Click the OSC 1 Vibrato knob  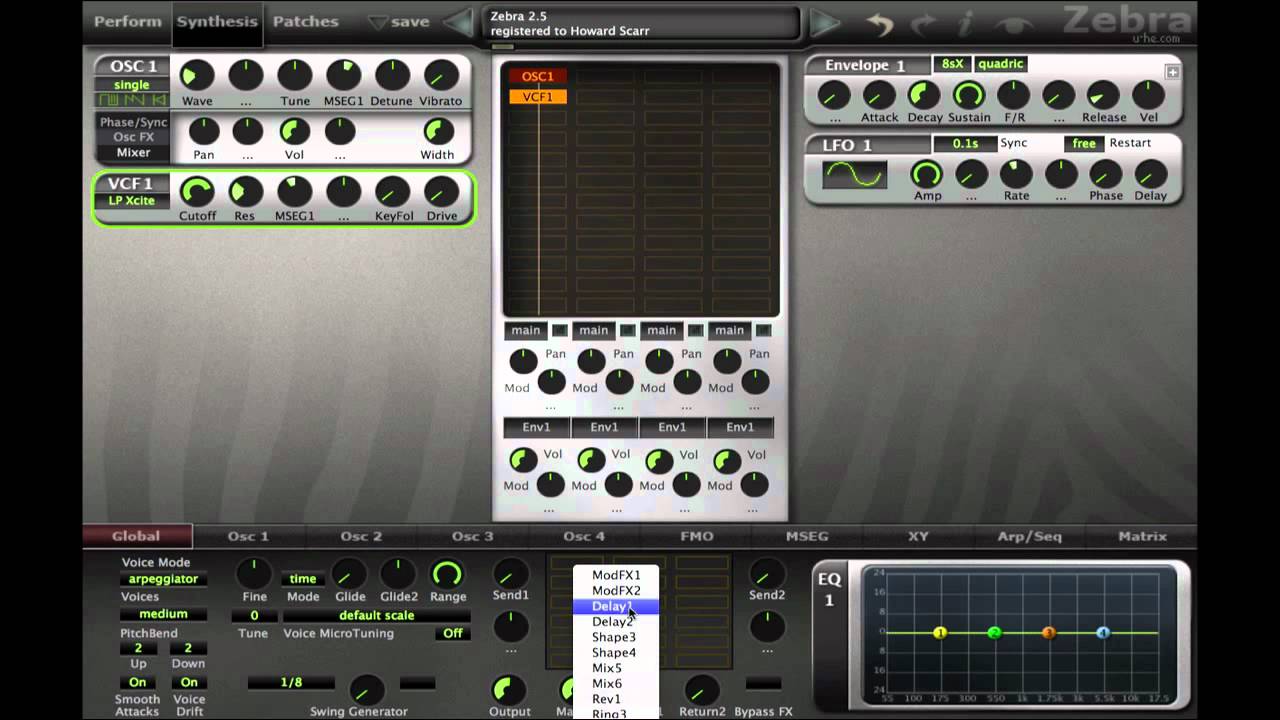point(441,76)
